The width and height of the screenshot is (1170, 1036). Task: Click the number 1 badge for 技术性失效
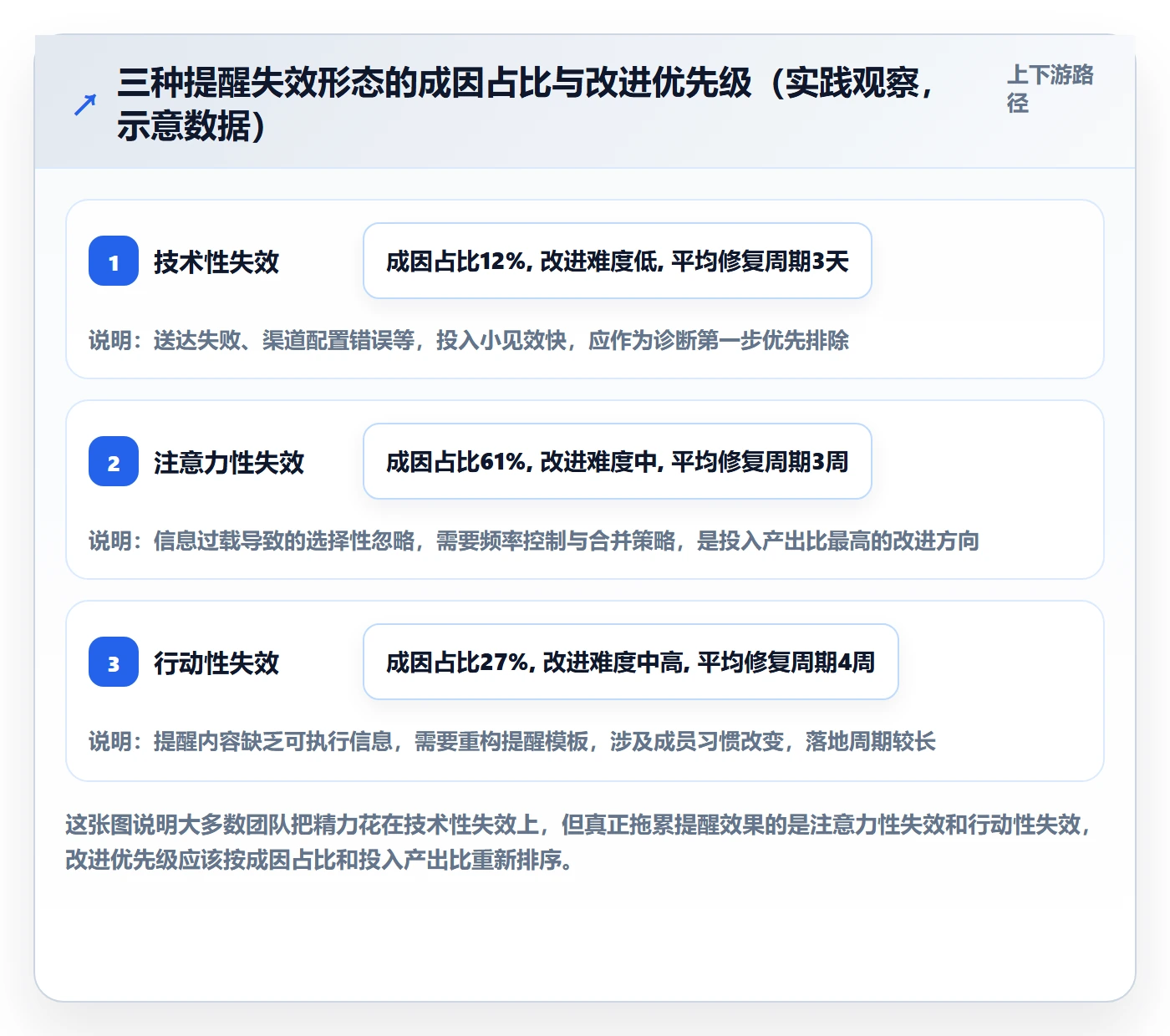tap(114, 261)
